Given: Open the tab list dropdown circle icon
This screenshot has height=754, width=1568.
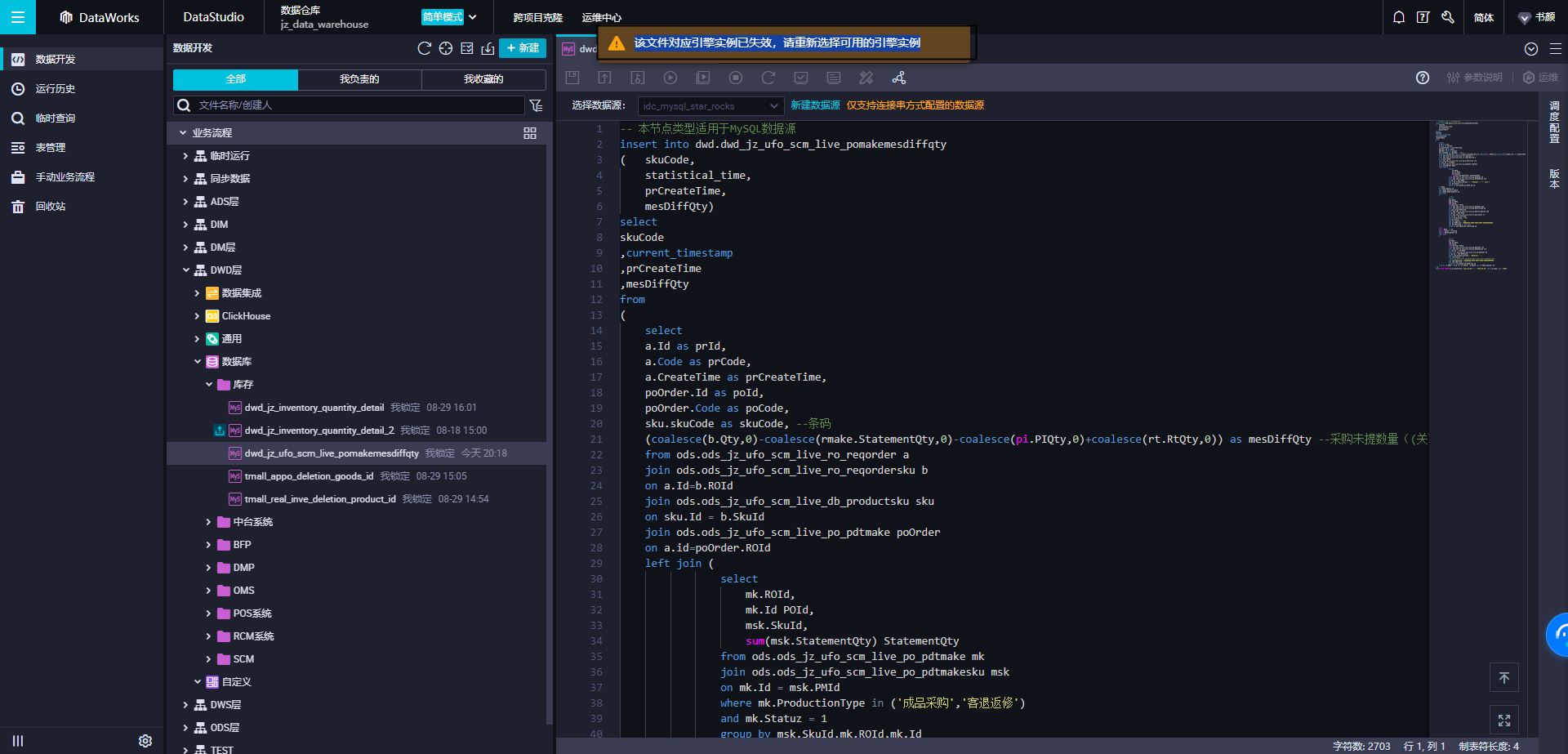Looking at the screenshot, I should click(1531, 49).
